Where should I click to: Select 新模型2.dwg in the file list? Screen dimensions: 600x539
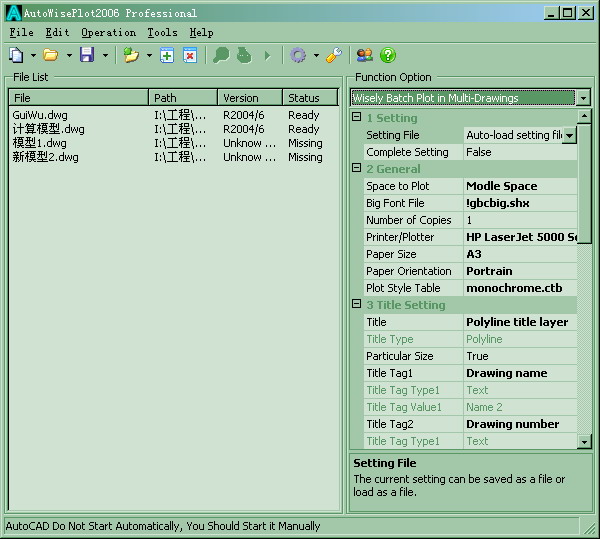(45, 157)
